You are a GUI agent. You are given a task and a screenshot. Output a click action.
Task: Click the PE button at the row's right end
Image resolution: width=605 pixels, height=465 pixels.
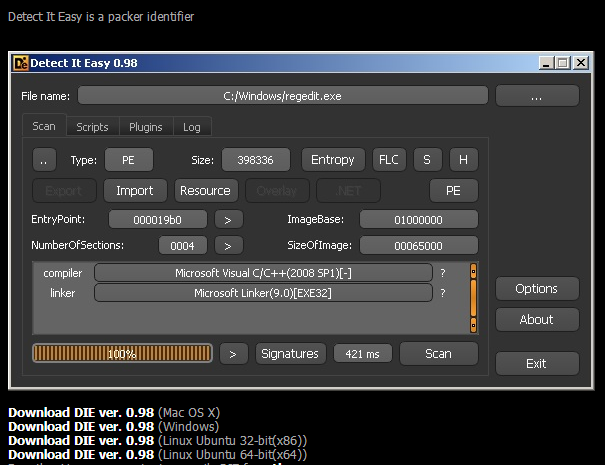click(x=453, y=191)
